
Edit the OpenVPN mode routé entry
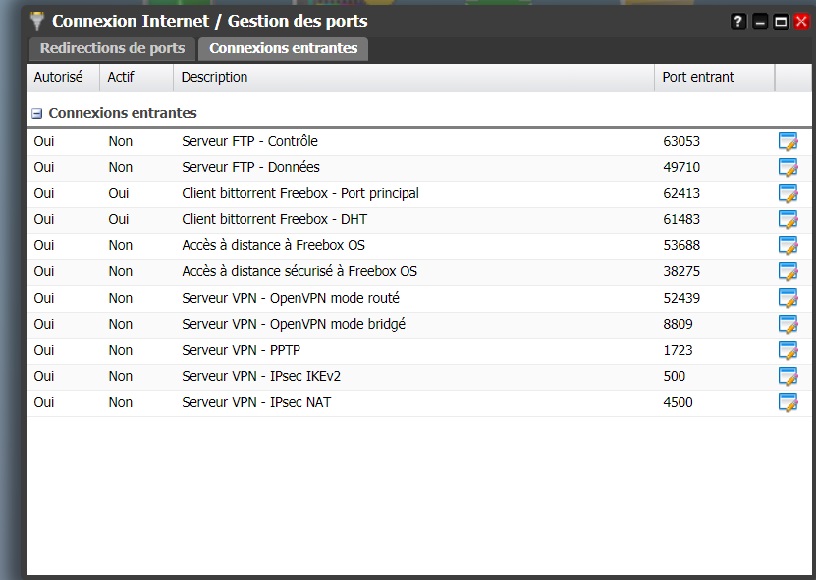pos(788,298)
